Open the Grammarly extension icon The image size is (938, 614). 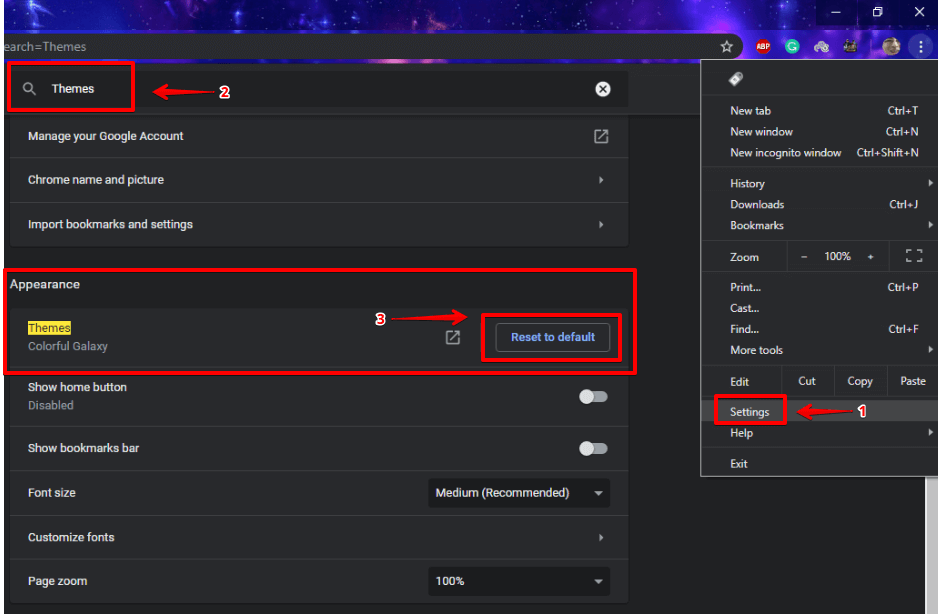click(792, 47)
